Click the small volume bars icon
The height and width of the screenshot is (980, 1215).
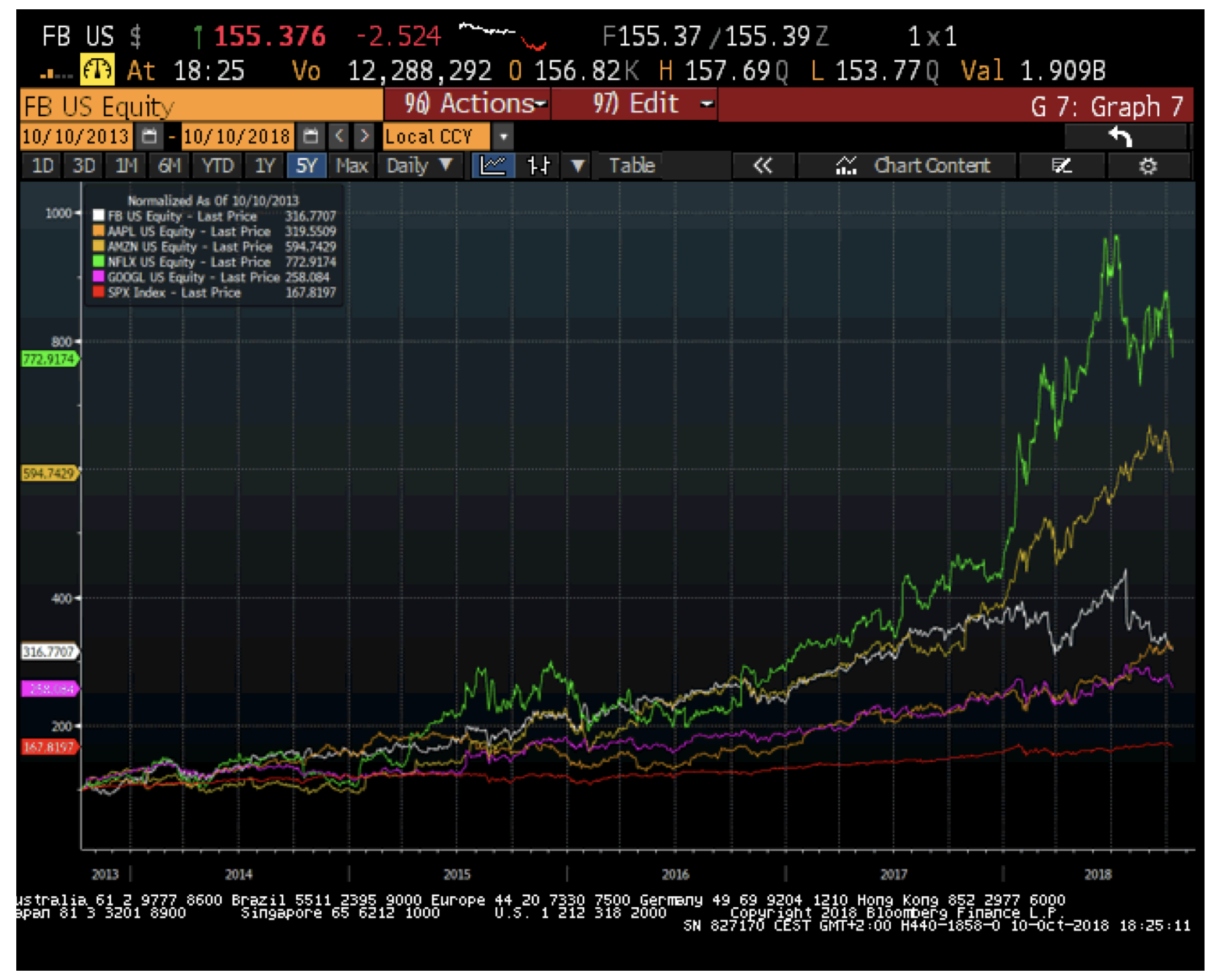56,74
